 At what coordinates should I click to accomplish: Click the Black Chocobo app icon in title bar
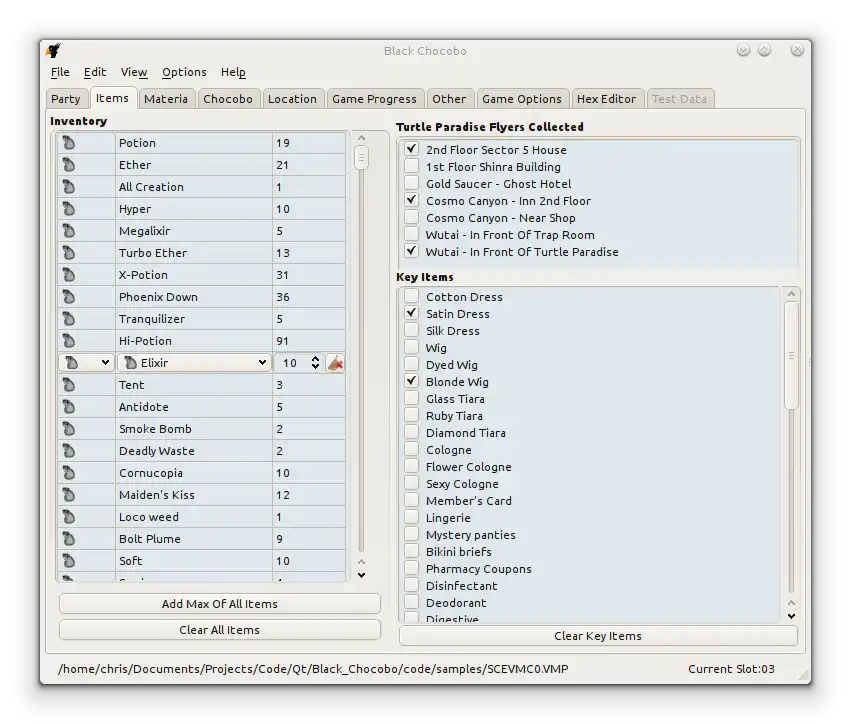coord(53,50)
